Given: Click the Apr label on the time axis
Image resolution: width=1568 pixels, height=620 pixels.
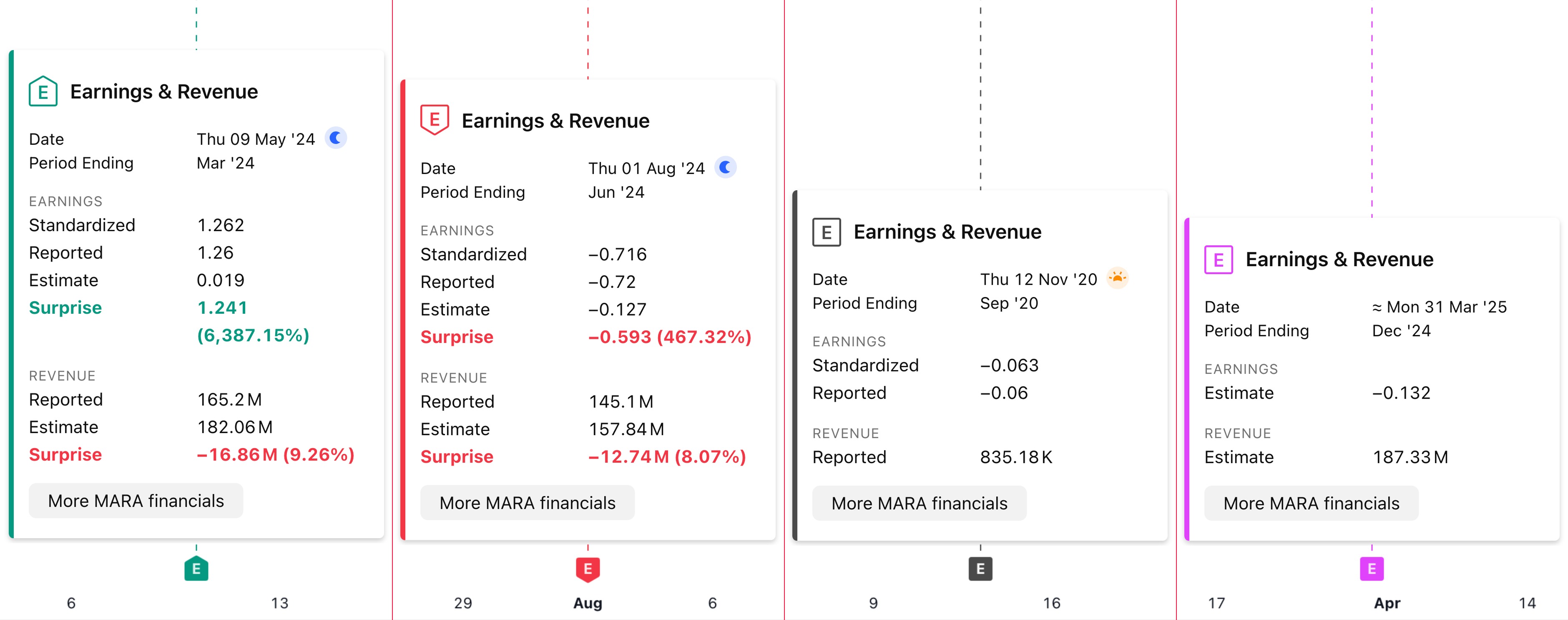Looking at the screenshot, I should point(1387,603).
